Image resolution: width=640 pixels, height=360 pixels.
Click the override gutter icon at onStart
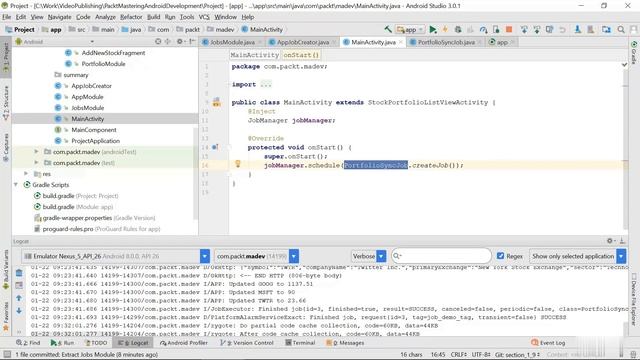point(214,147)
